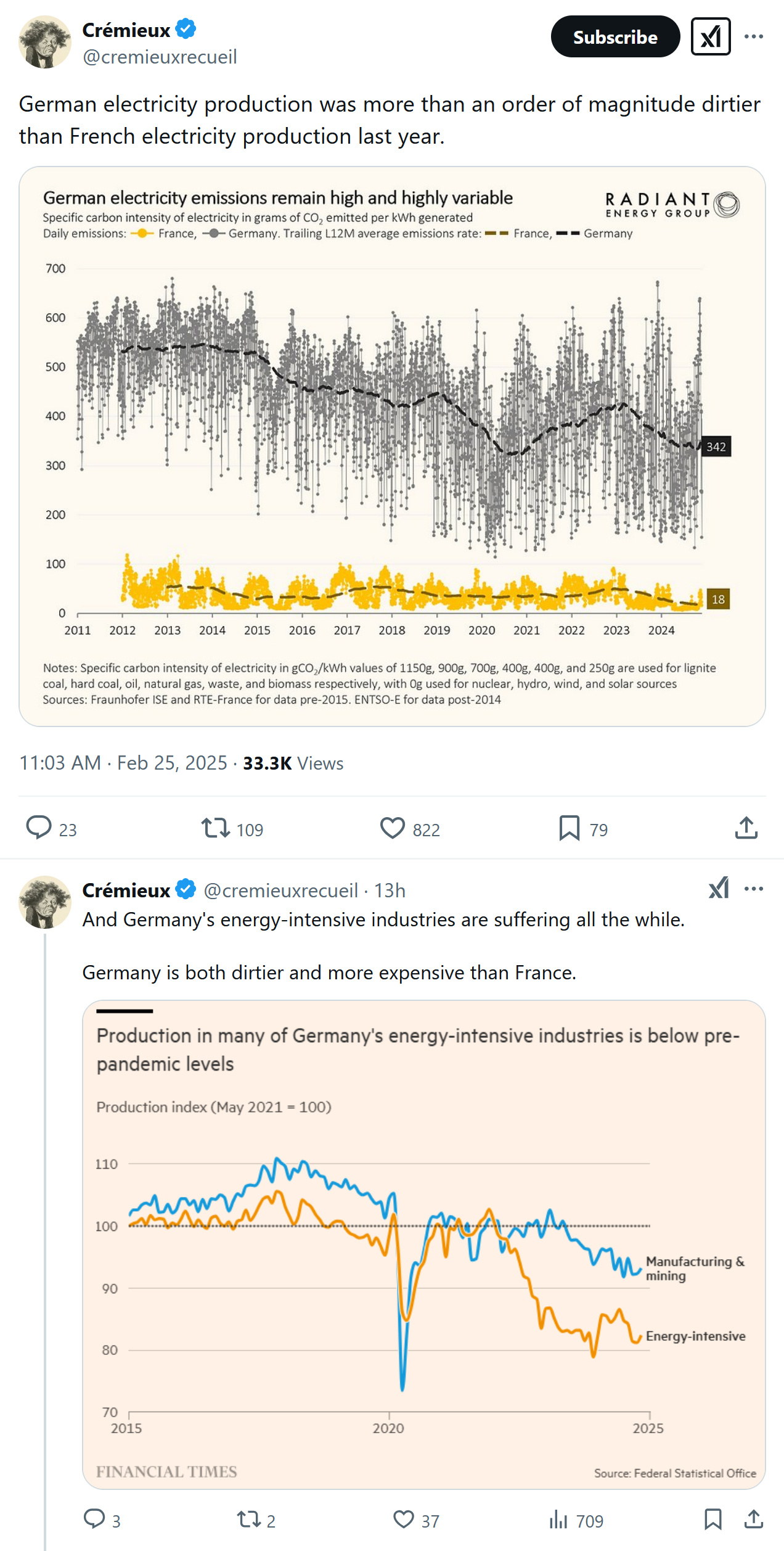Viewport: 784px width, 1551px height.
Task: Open the German electricity emissions chart image
Action: [x=392, y=446]
